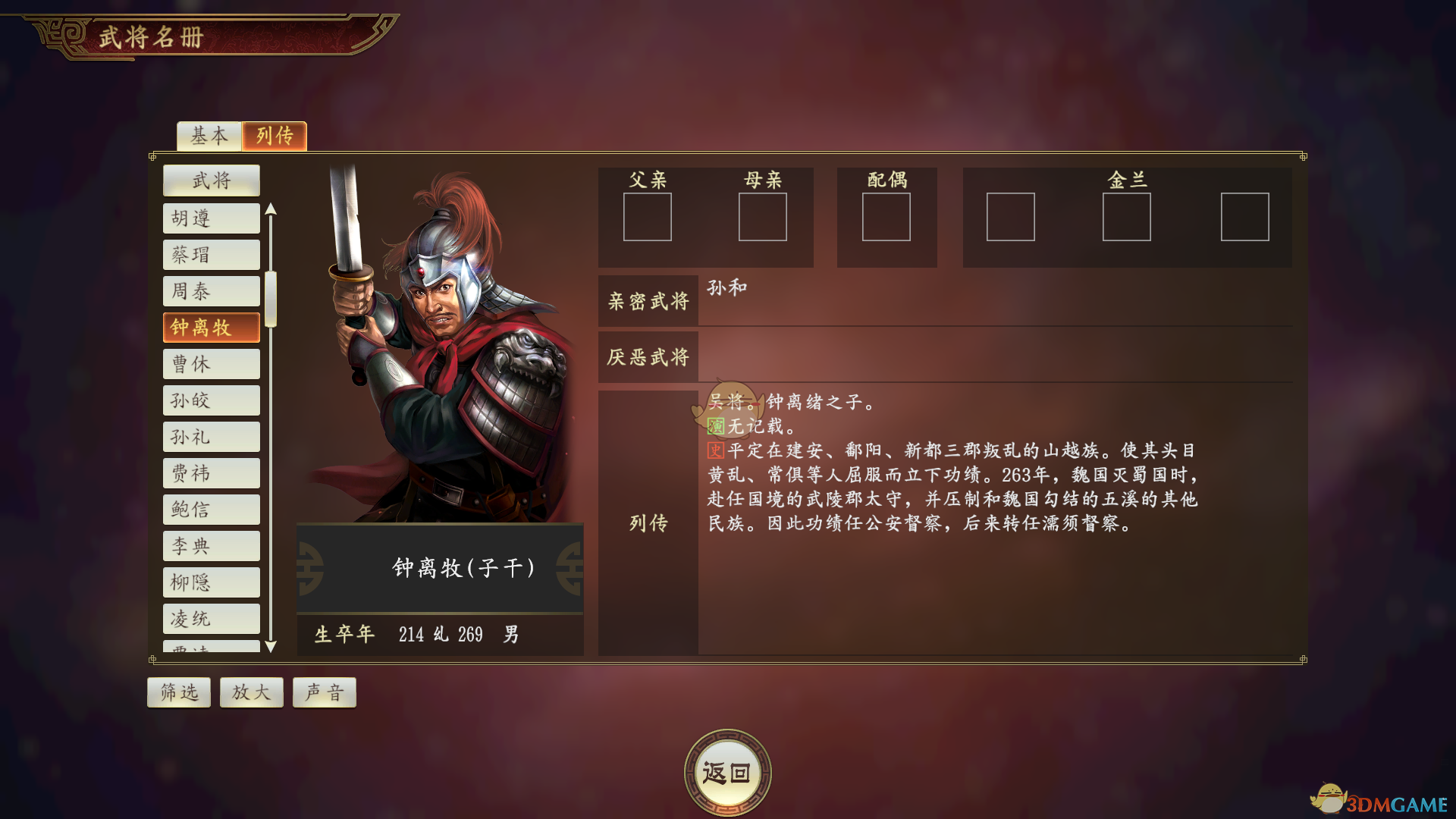Viewport: 1456px width, 819px height.
Task: Switch to the 基本 tab
Action: 209,136
